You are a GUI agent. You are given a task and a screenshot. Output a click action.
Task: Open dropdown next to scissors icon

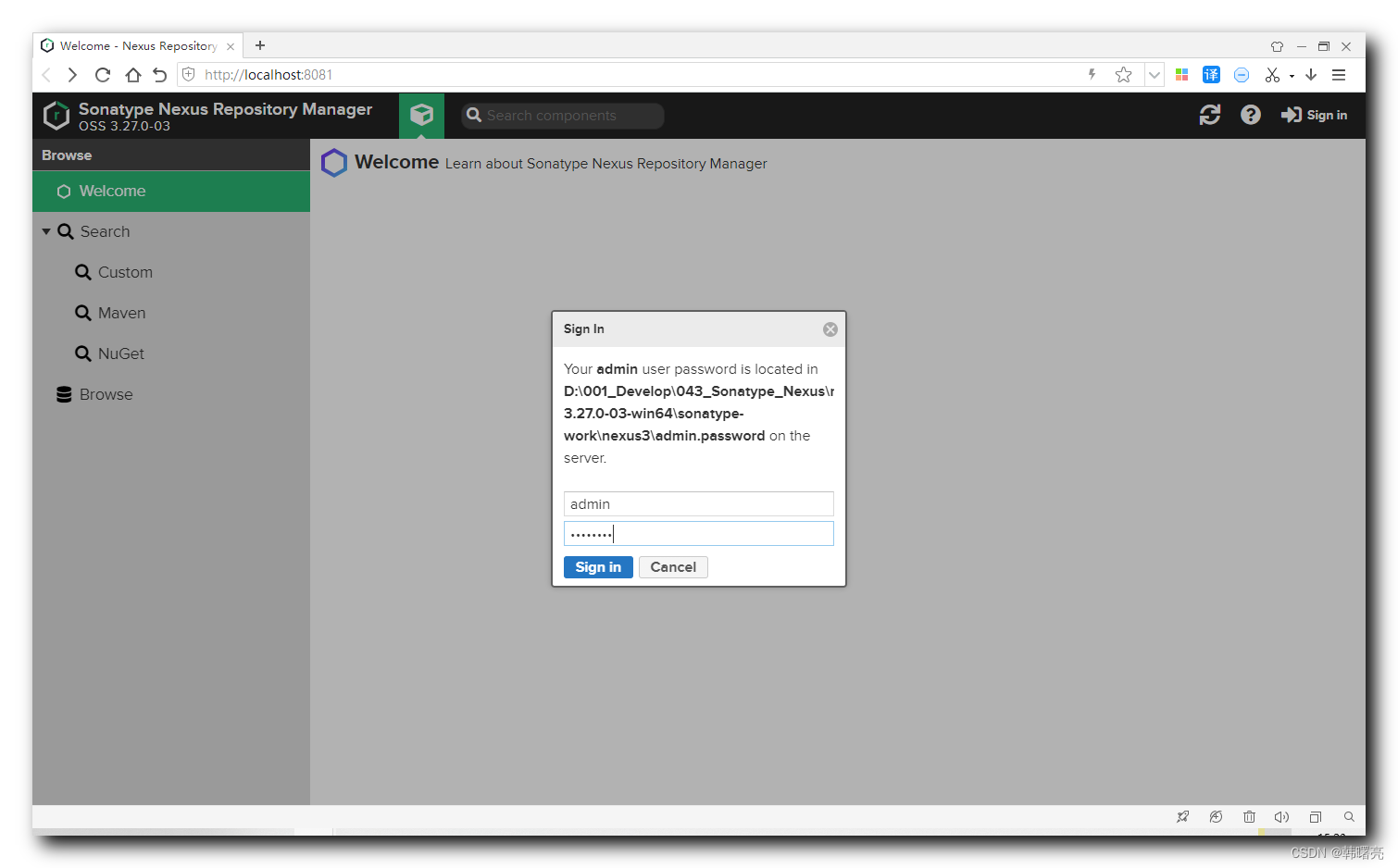tap(1292, 76)
